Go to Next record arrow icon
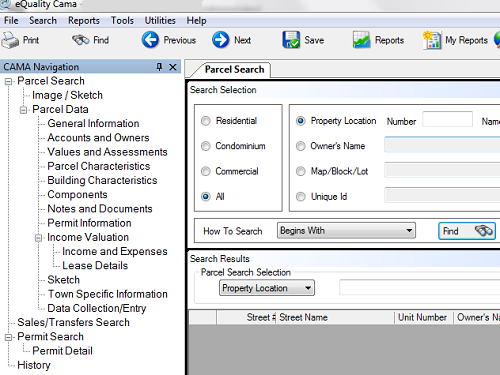Screen dimensions: 500x375 220,40
